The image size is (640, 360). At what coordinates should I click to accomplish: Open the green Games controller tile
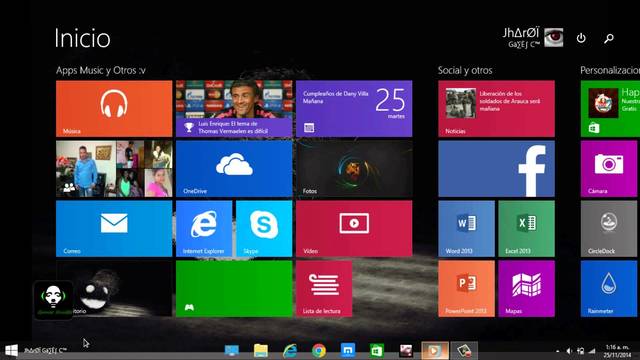pos(234,289)
